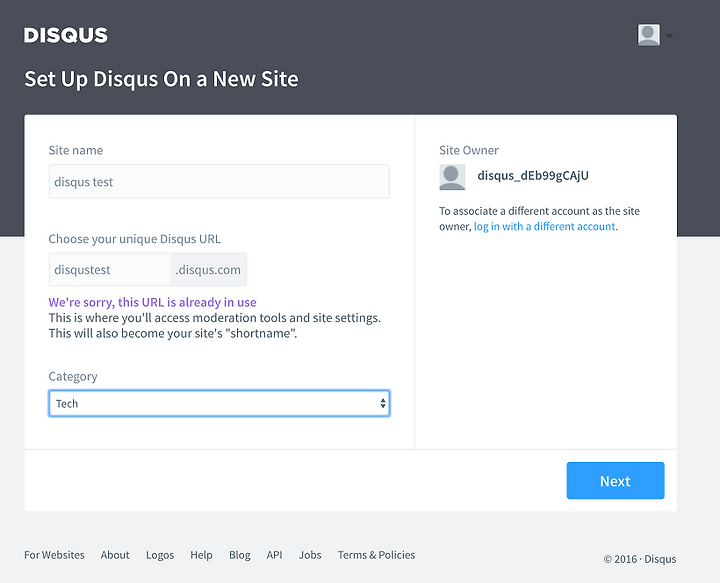
Task: Go to the About footer link
Action: (x=115, y=555)
